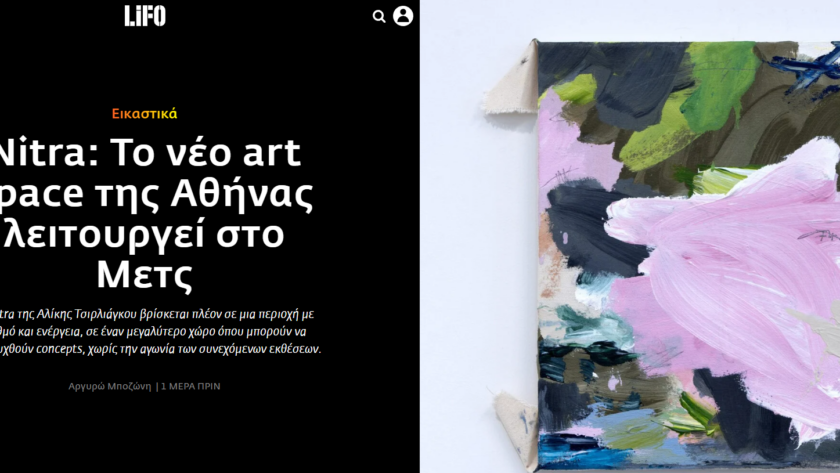
Task: Open the Εικαστικά category link
Action: tap(145, 114)
